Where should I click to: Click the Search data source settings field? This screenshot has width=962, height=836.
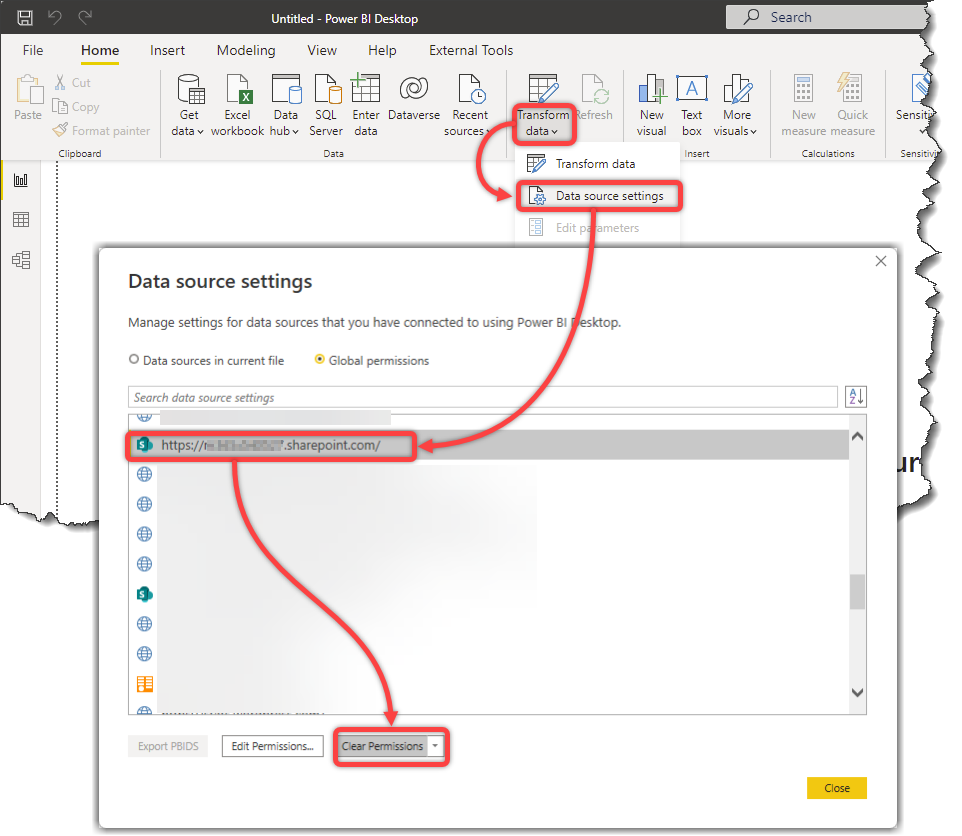pyautogui.click(x=483, y=397)
